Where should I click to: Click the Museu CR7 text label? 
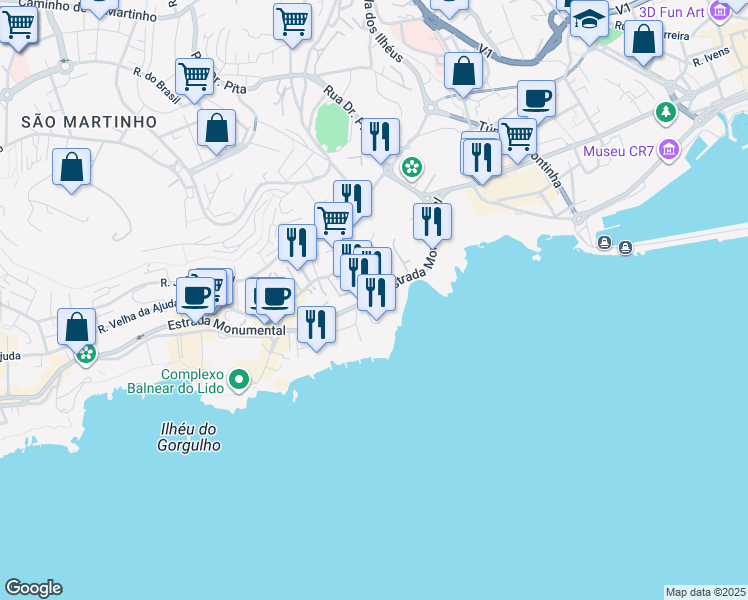pyautogui.click(x=618, y=153)
